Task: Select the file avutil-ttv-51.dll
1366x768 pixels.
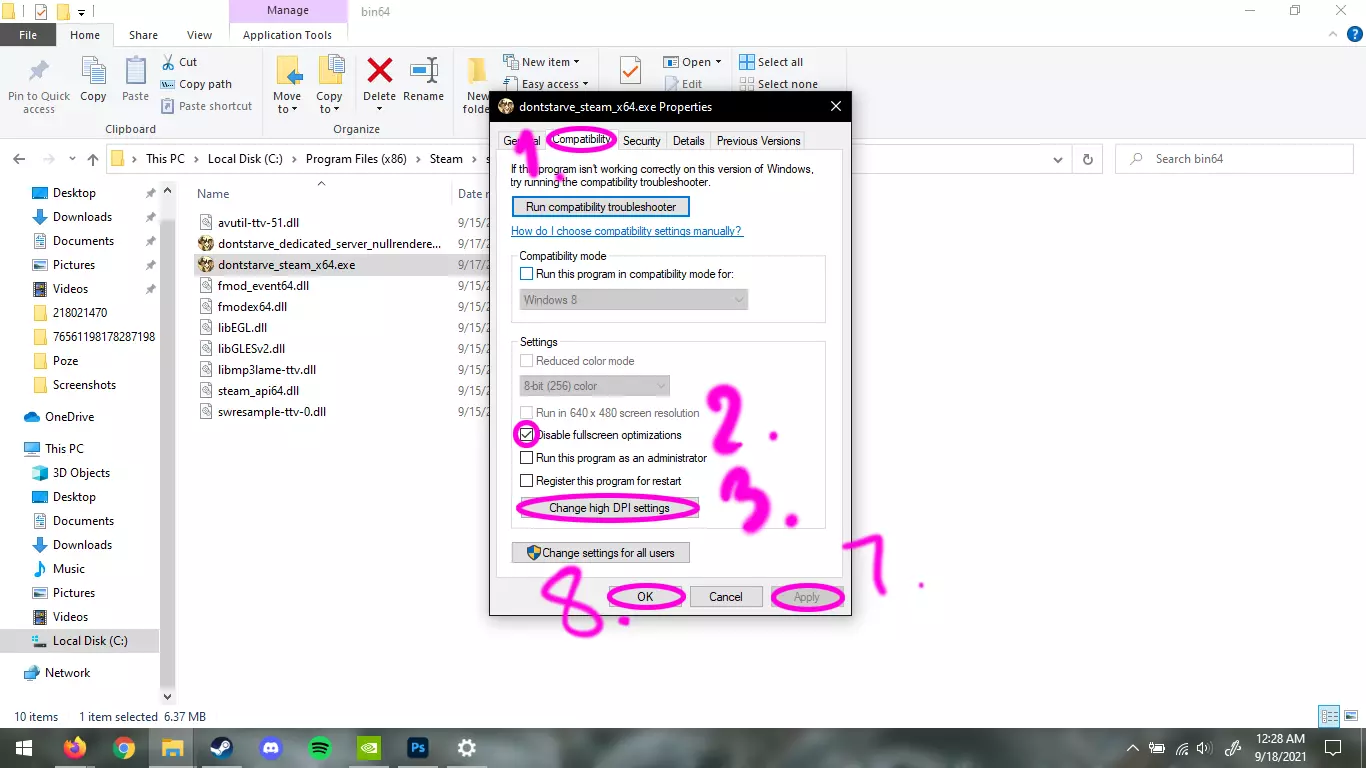Action: tap(258, 223)
